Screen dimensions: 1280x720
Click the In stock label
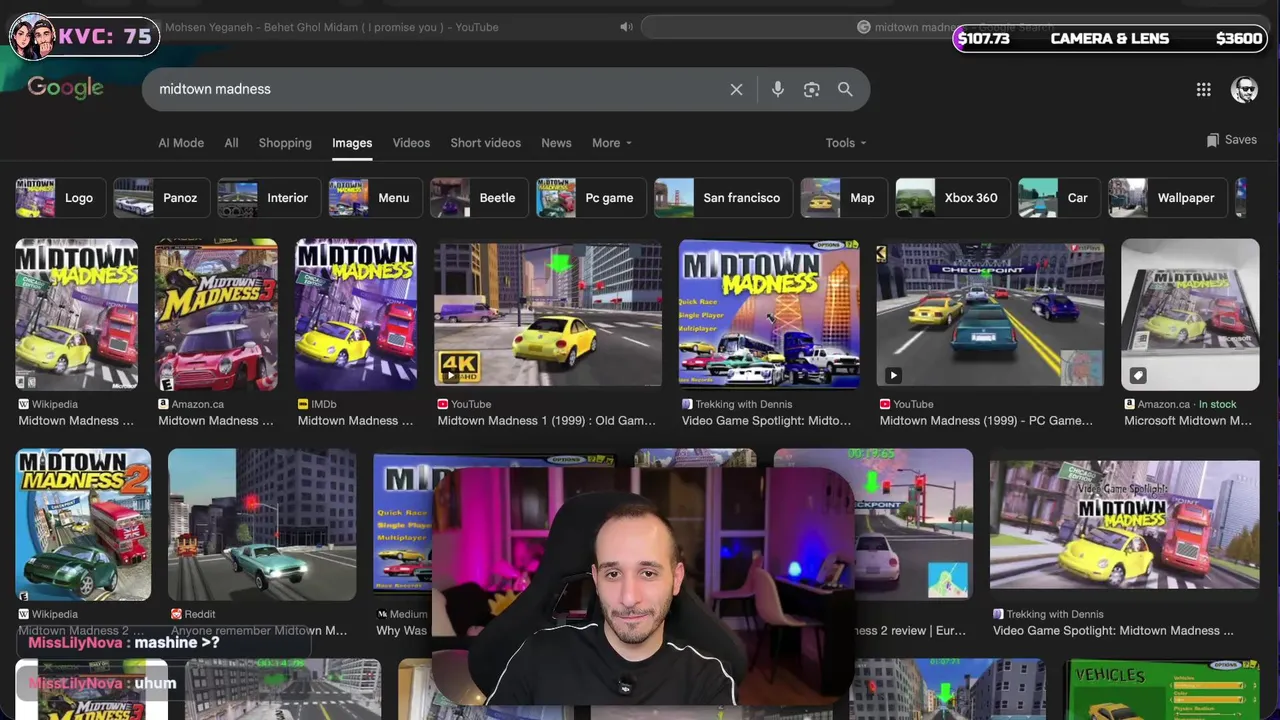(1217, 404)
